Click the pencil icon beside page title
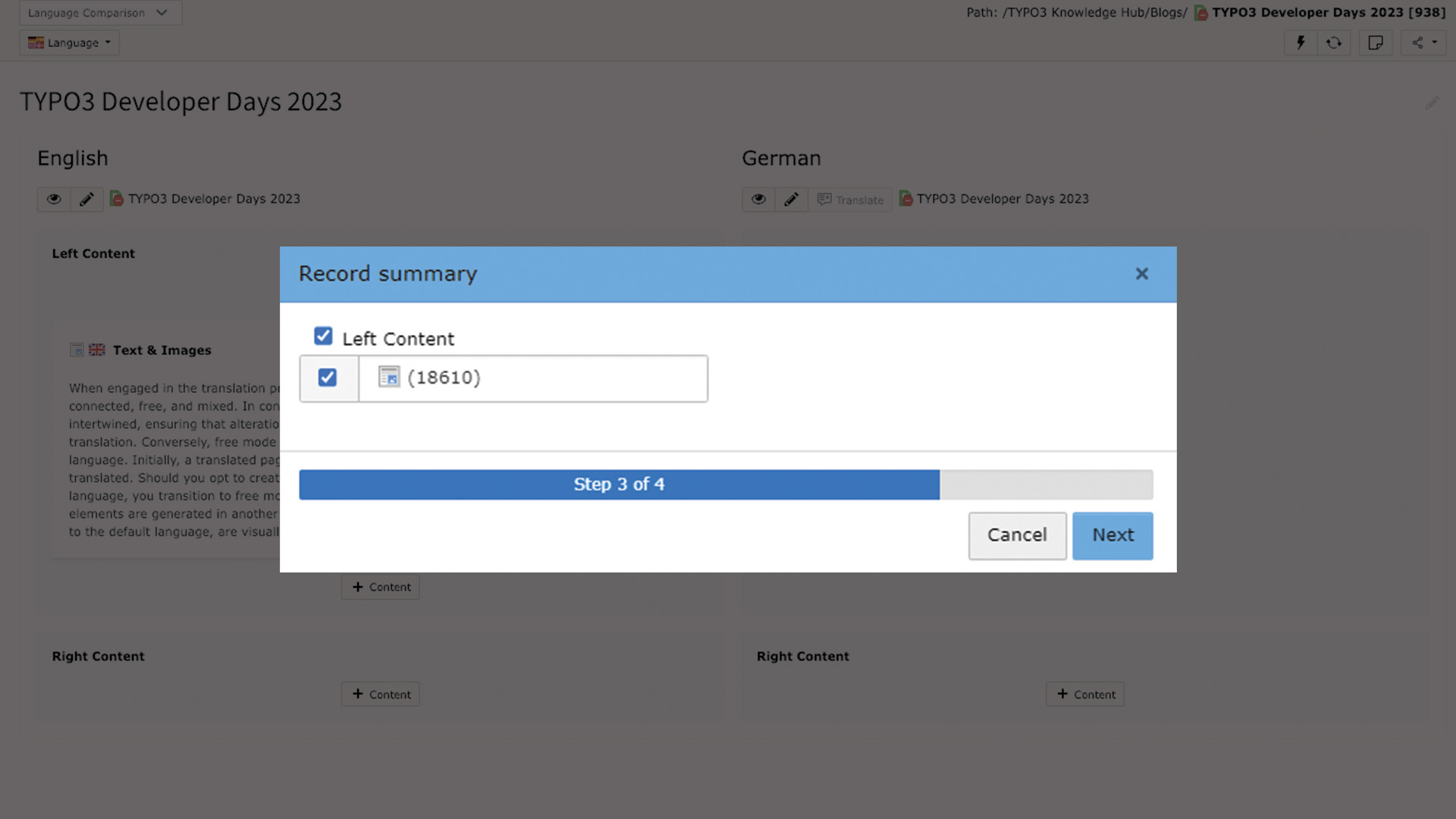1456x819 pixels. pyautogui.click(x=1432, y=102)
